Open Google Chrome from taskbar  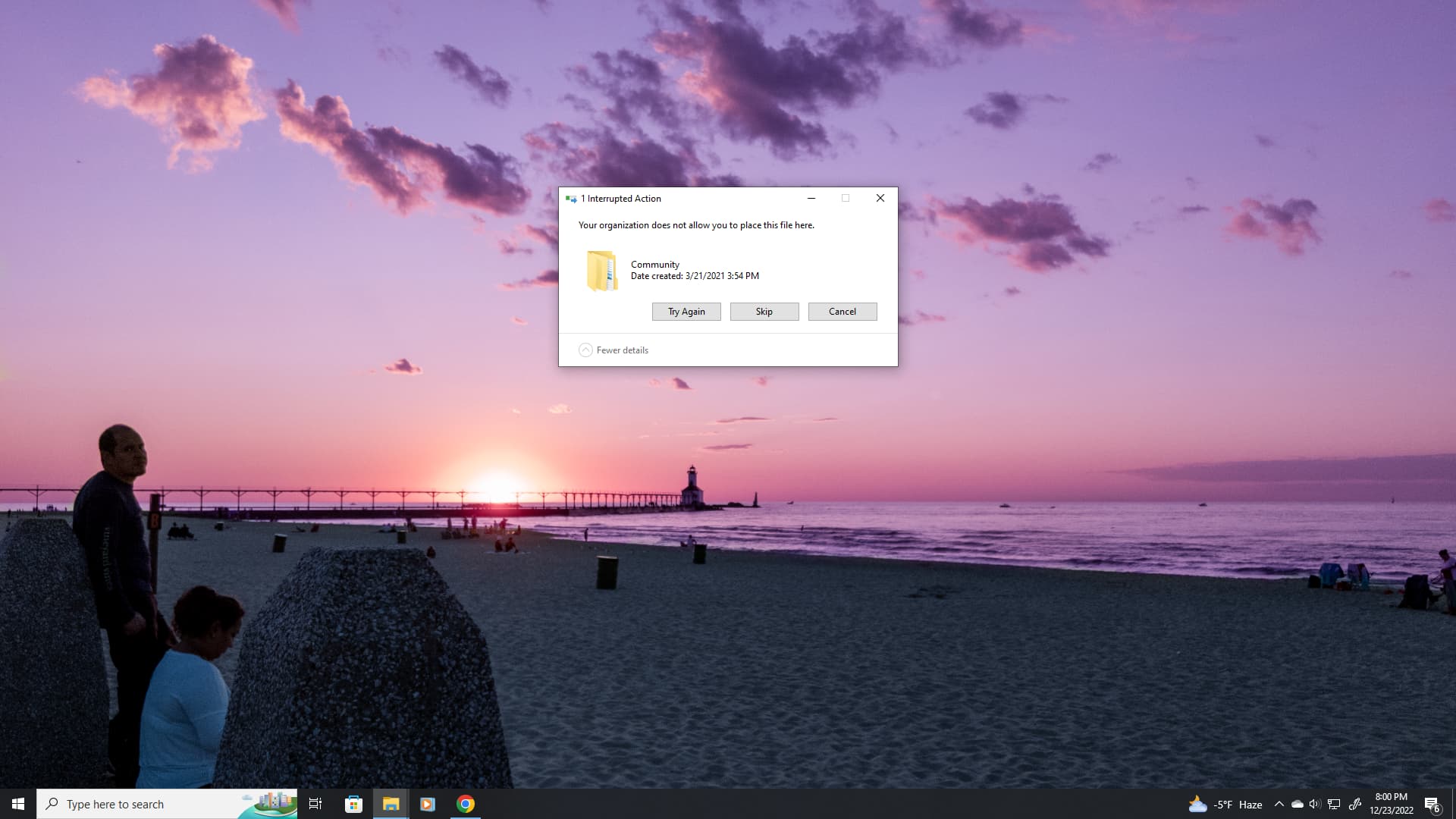pos(466,804)
